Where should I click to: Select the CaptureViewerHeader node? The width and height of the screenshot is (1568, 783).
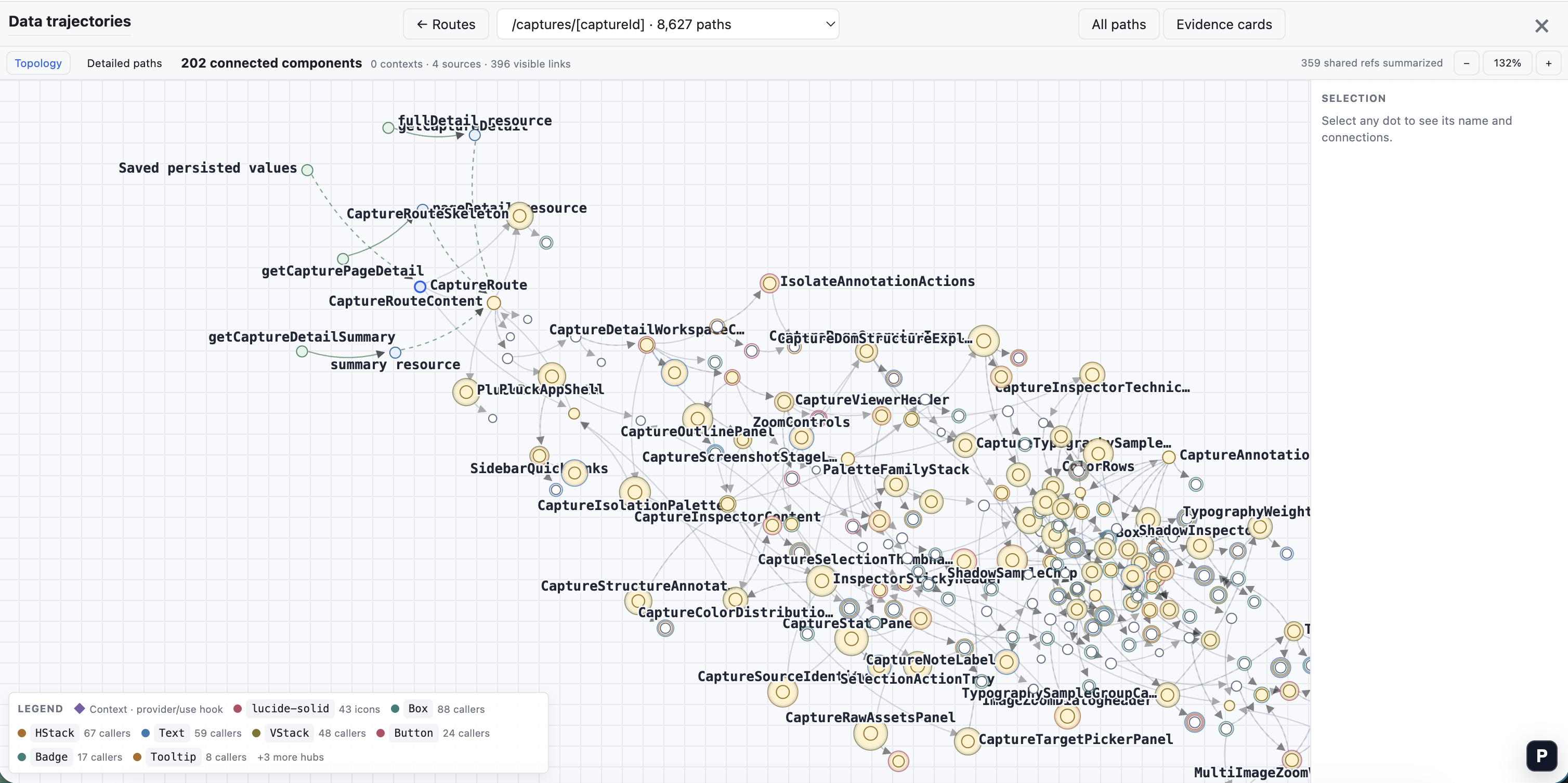coord(783,401)
